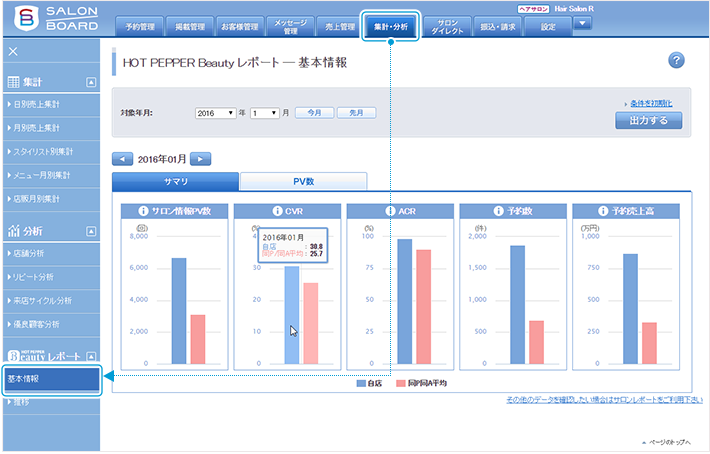Switch to the PV数 tab
The image size is (710, 454).
click(x=303, y=181)
